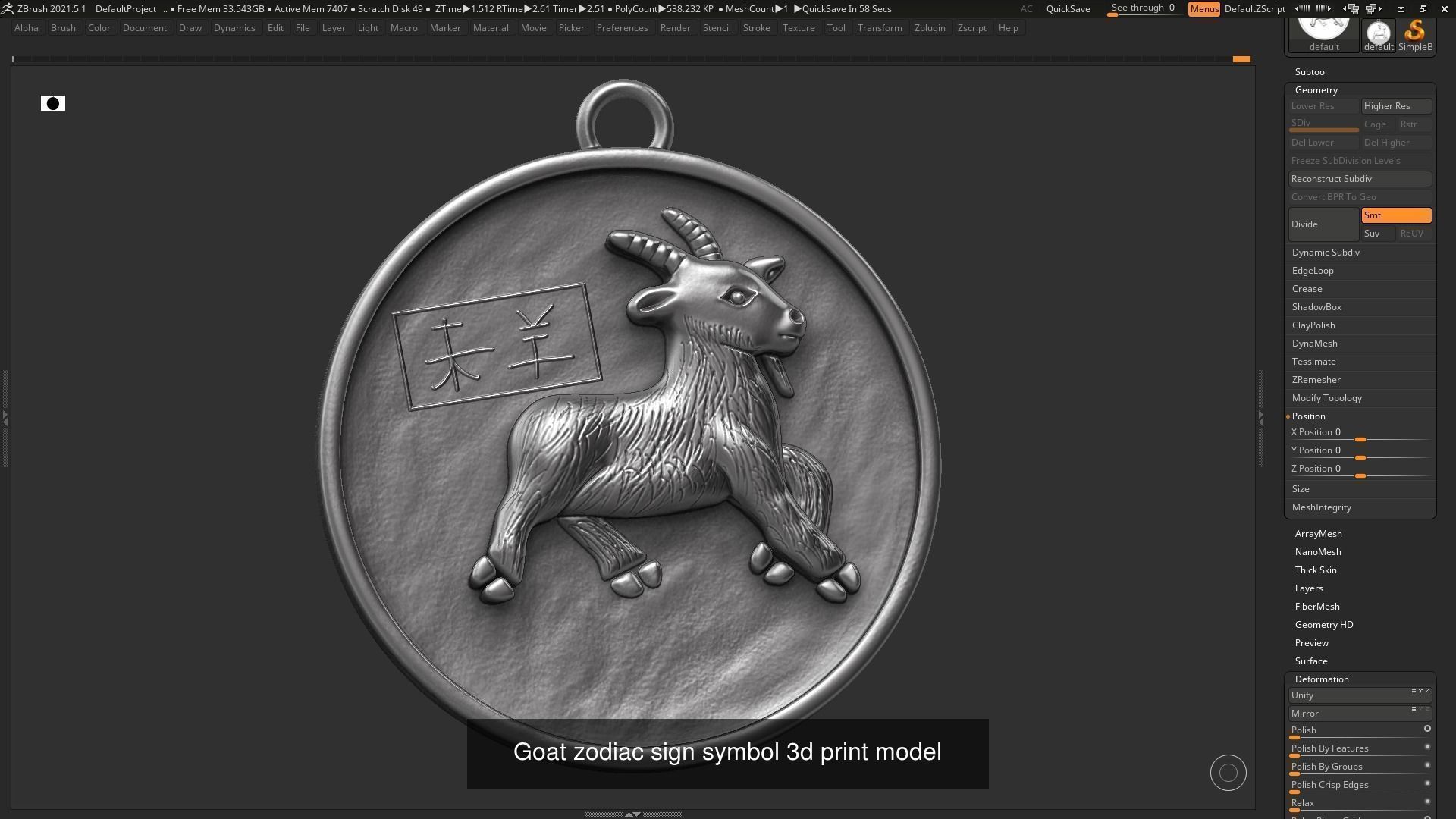Expand the ZRemesher section
1456x819 pixels.
coord(1316,380)
